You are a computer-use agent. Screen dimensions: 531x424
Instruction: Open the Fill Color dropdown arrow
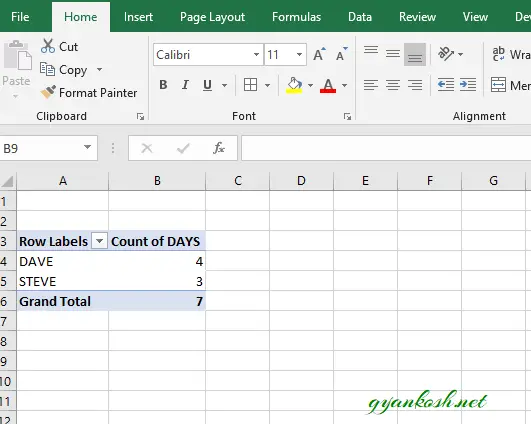pos(310,85)
